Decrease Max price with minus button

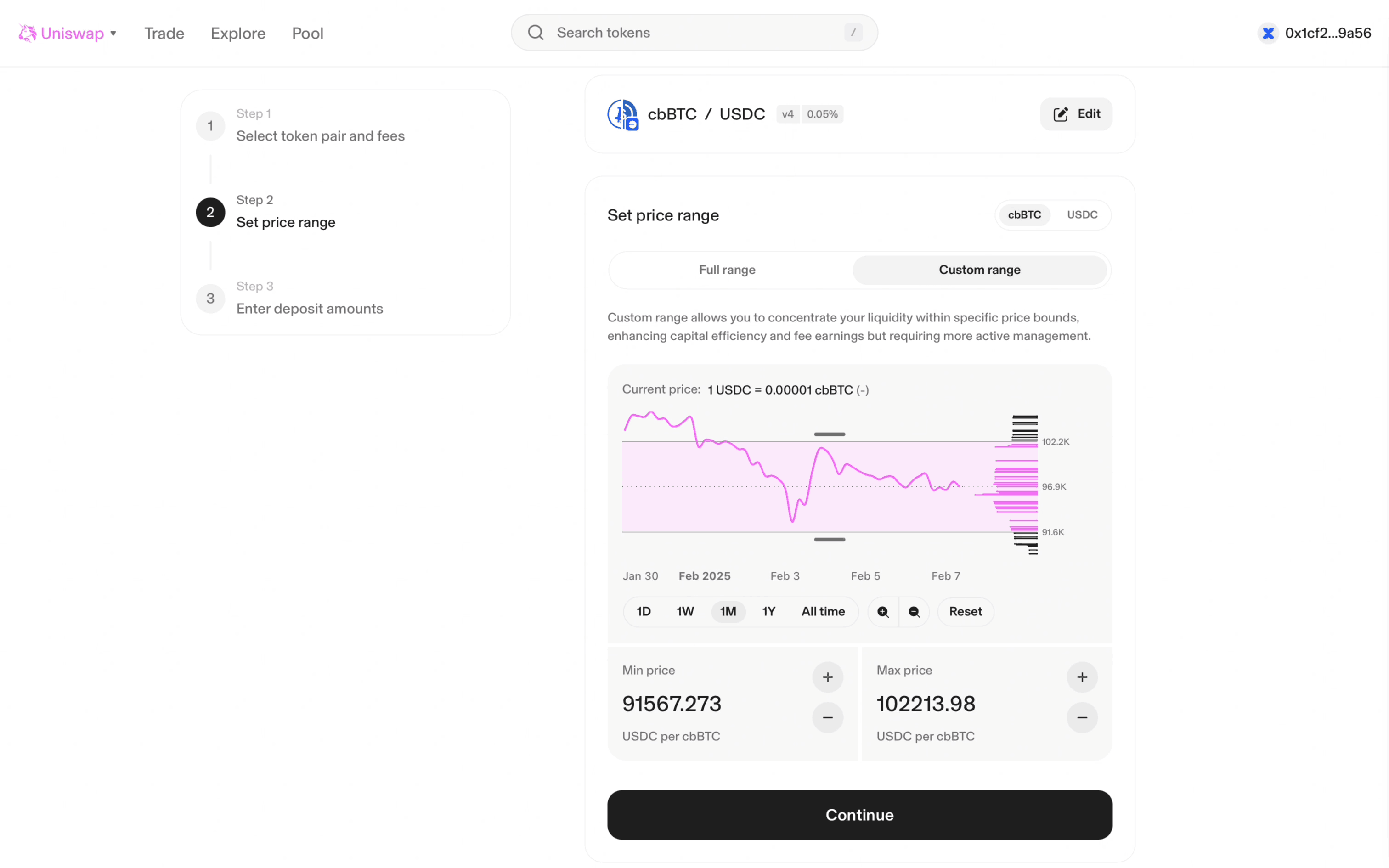1082,717
